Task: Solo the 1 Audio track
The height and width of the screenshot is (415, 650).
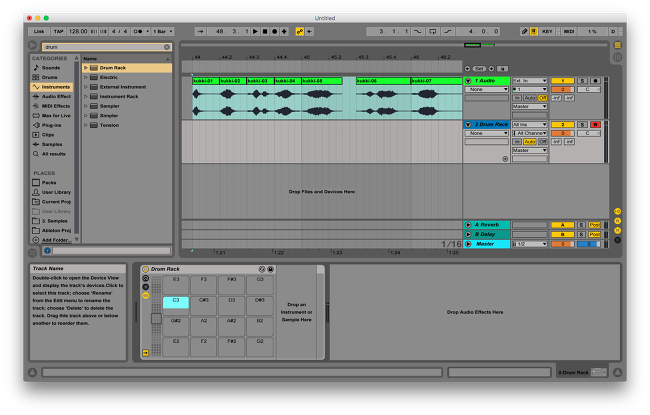Action: point(582,81)
